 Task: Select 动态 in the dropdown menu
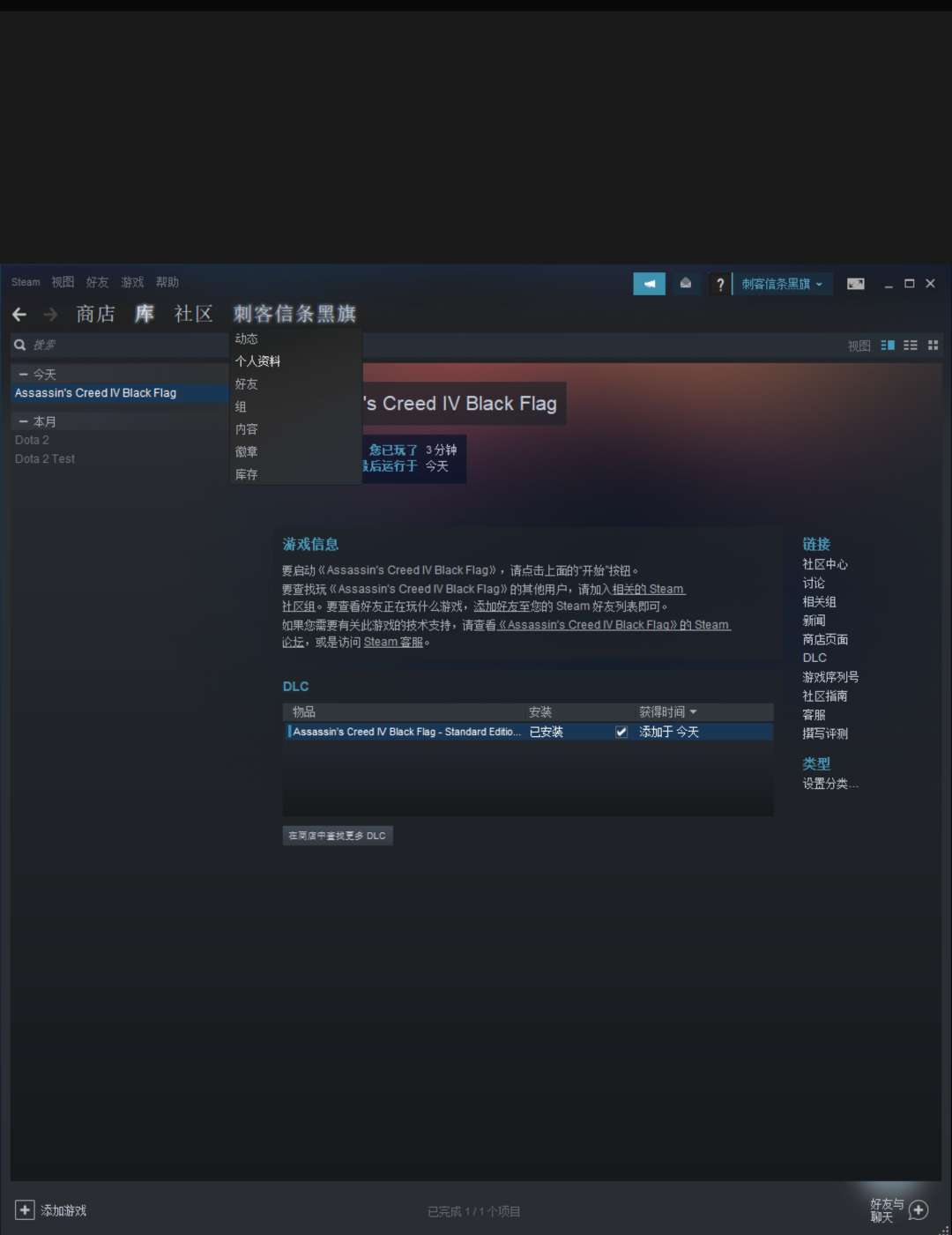296,339
